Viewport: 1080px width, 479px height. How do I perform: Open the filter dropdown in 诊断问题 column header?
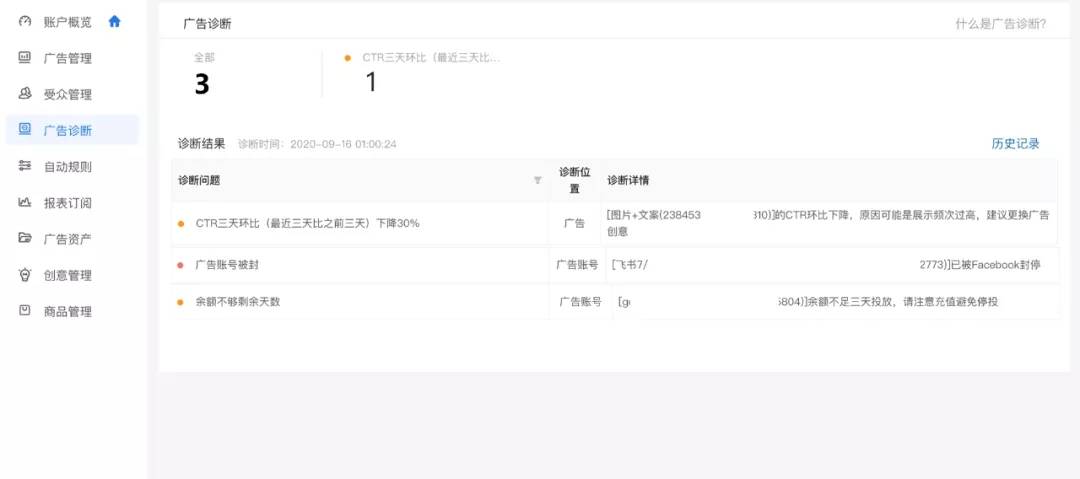coord(537,180)
